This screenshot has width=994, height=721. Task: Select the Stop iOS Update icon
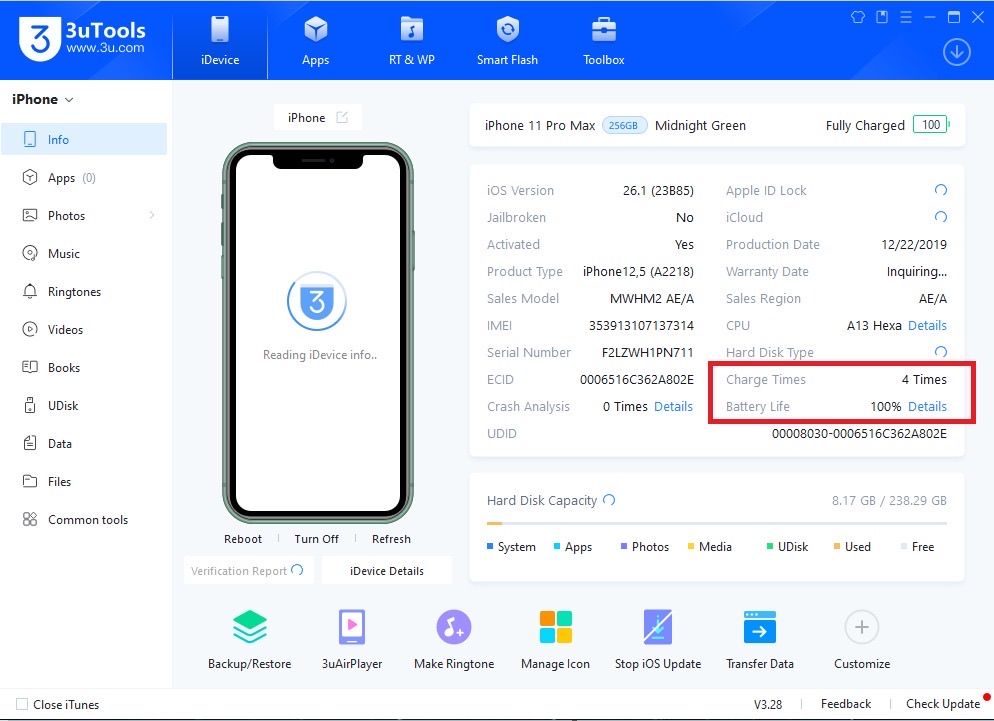point(657,628)
